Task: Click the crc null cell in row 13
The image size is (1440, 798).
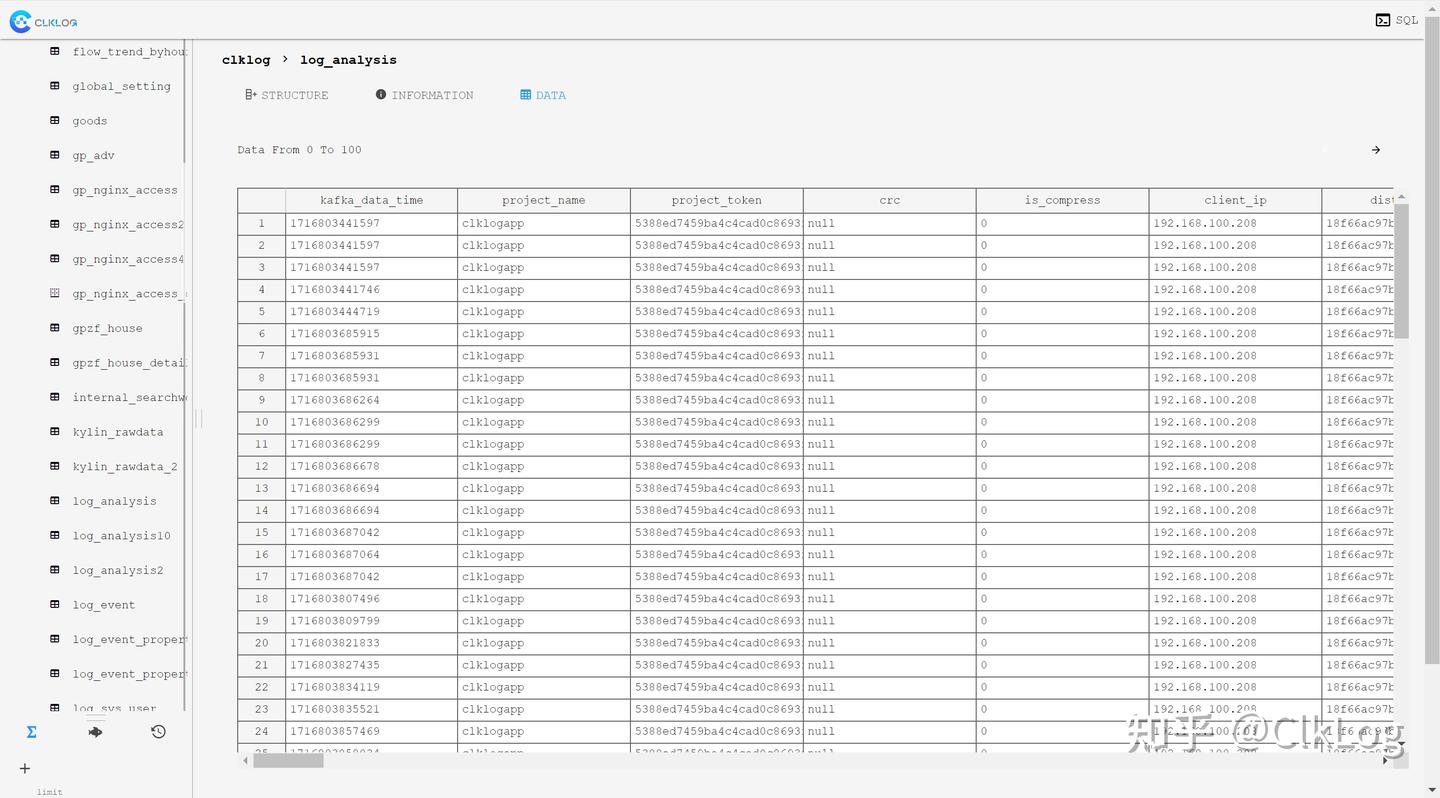Action: (890, 488)
